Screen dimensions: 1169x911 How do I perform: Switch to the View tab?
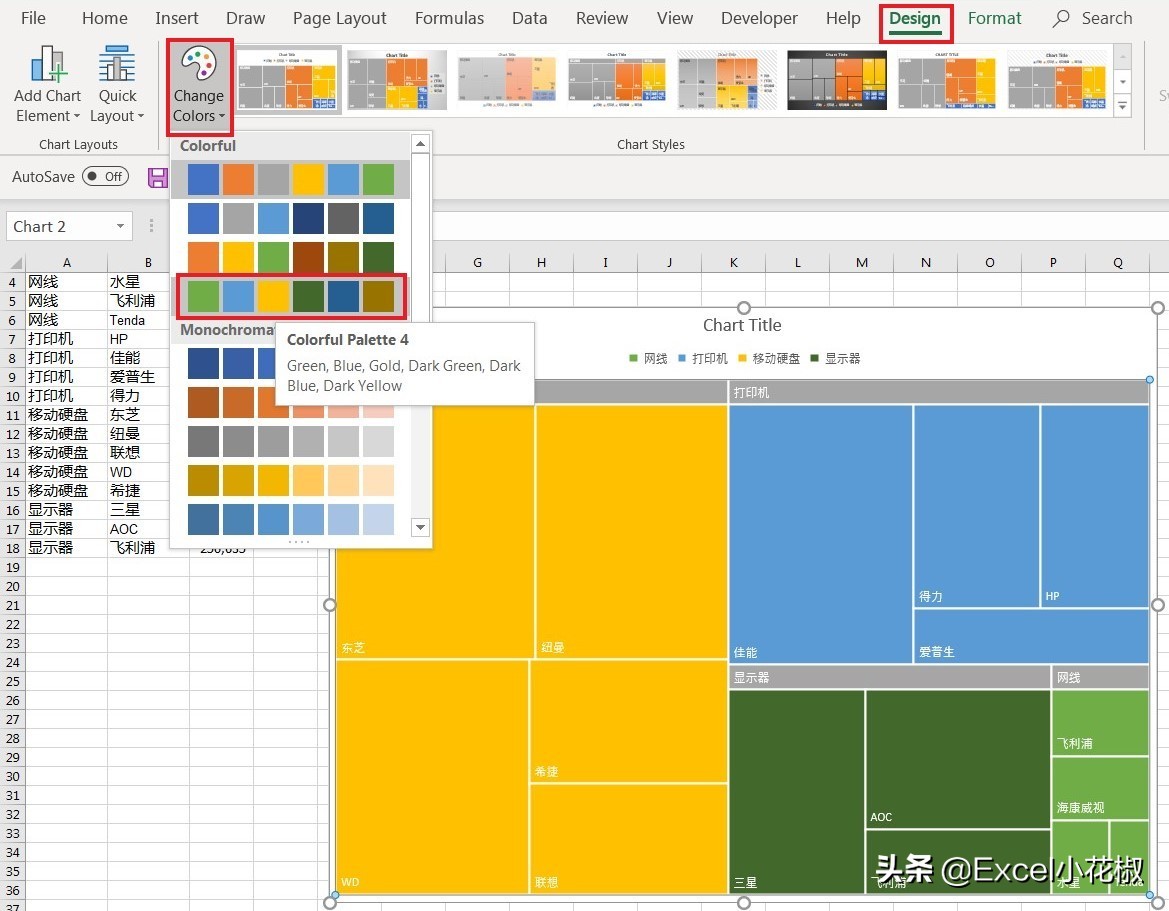click(675, 19)
